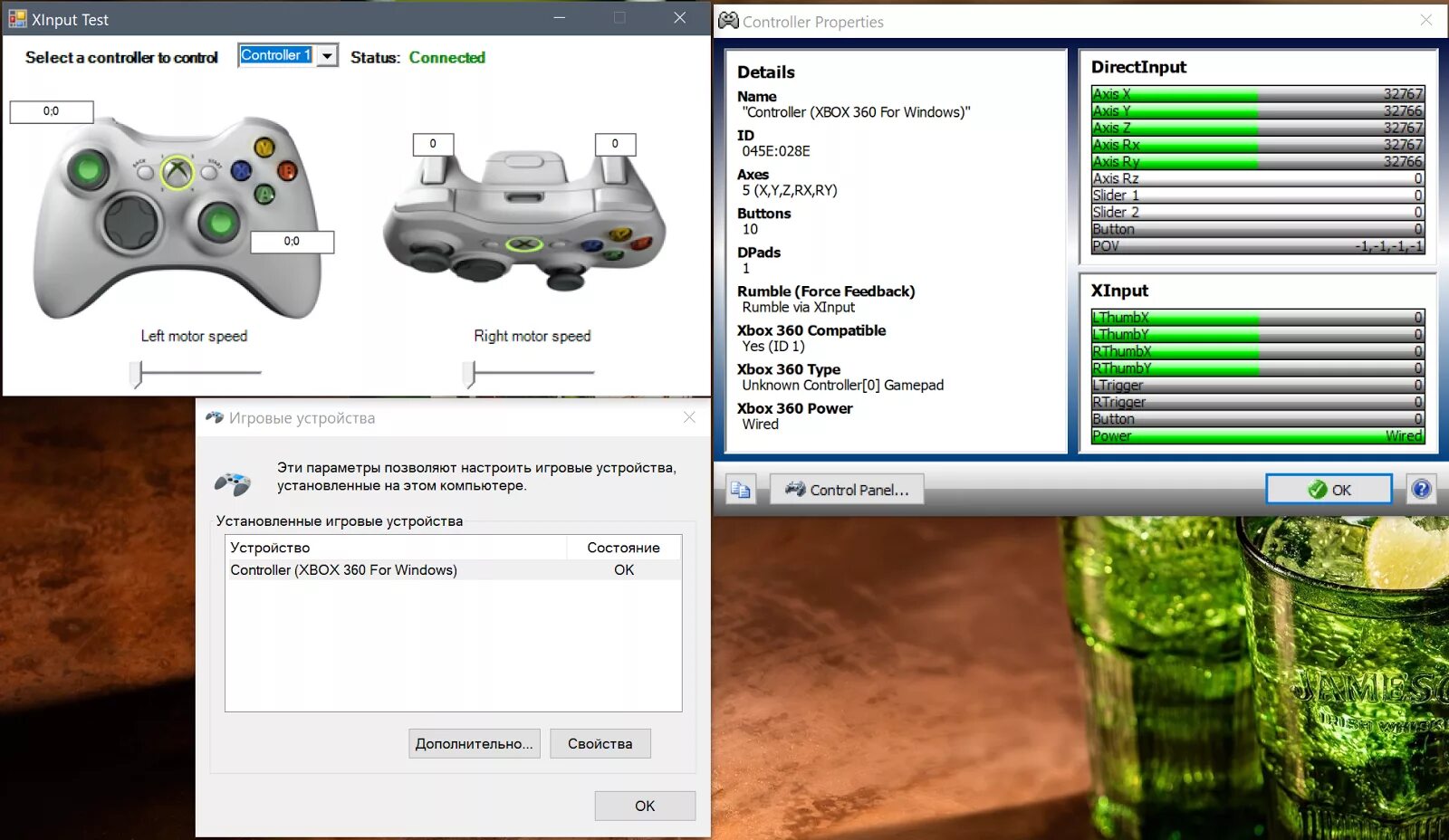The width and height of the screenshot is (1449, 840).
Task: Click the left thumbstick on front-view controller
Action: coord(88,168)
